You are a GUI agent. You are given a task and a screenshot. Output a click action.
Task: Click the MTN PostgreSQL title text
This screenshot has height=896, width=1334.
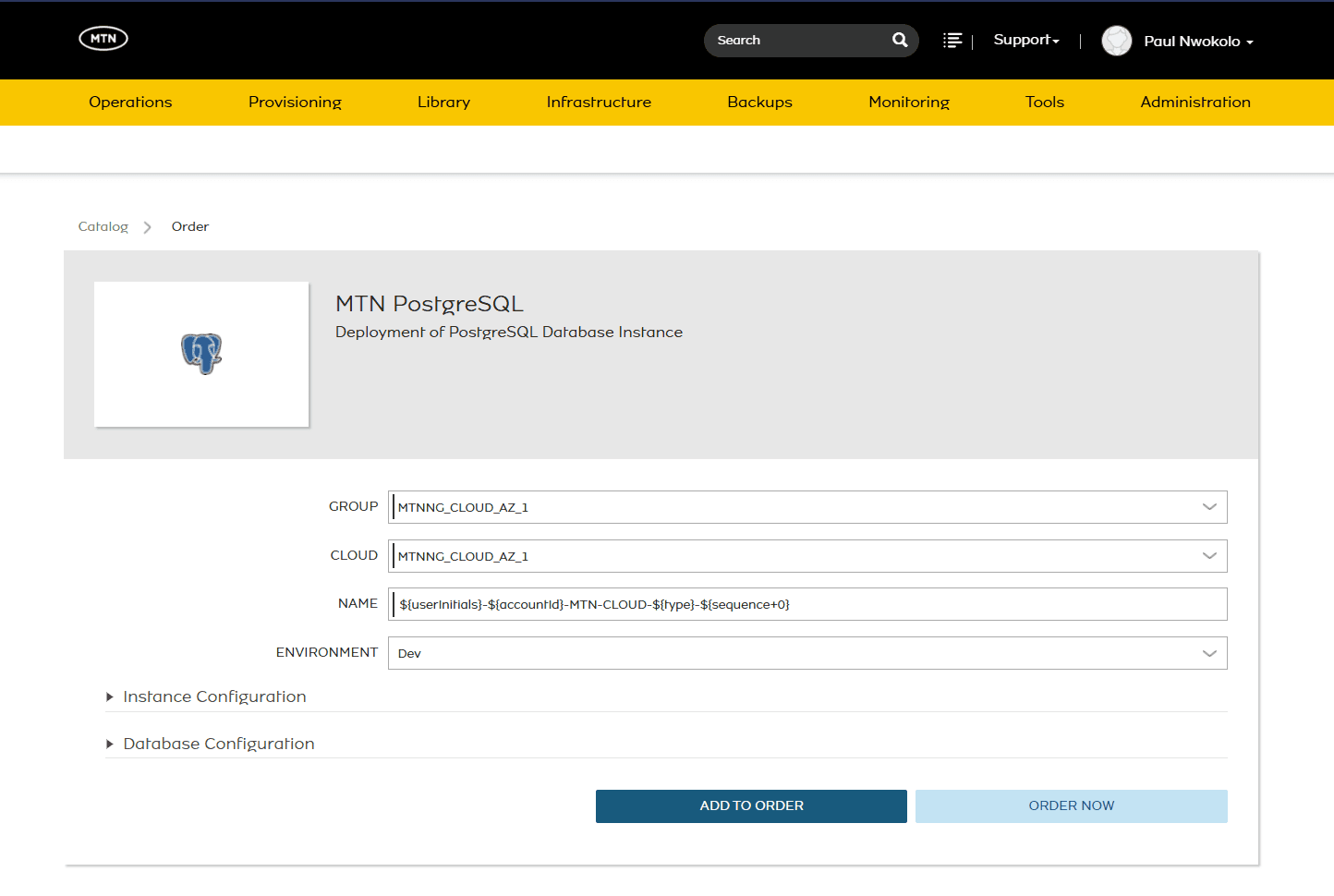pos(430,304)
